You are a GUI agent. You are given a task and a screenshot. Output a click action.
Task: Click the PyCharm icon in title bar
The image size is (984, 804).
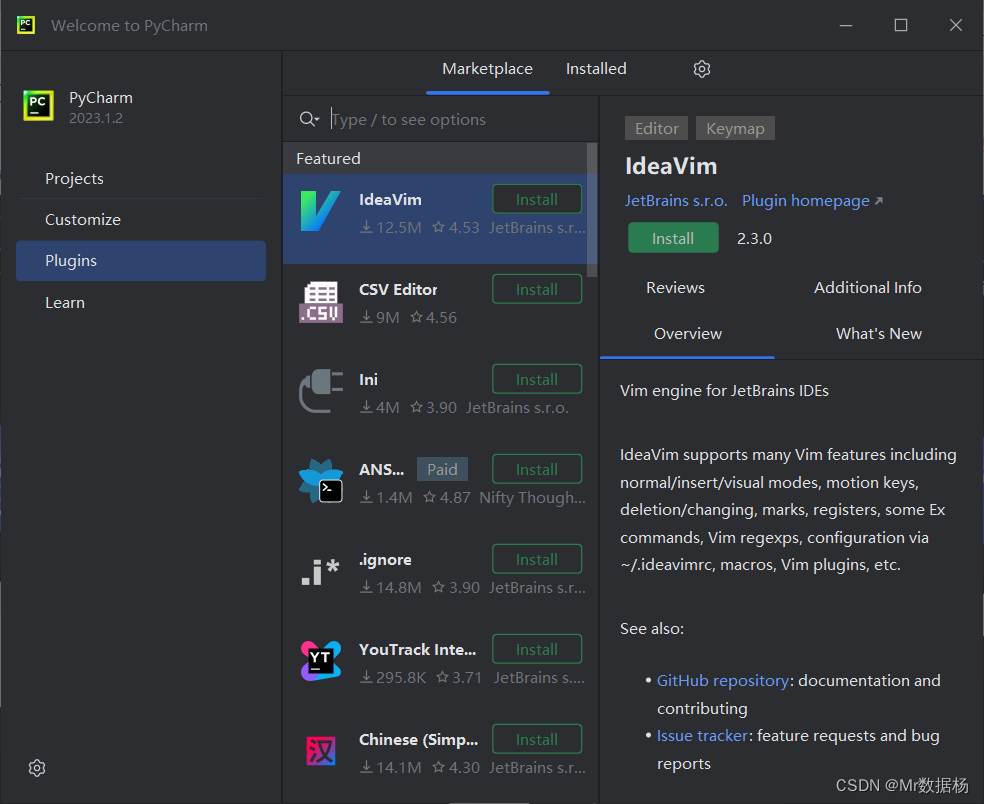(26, 25)
